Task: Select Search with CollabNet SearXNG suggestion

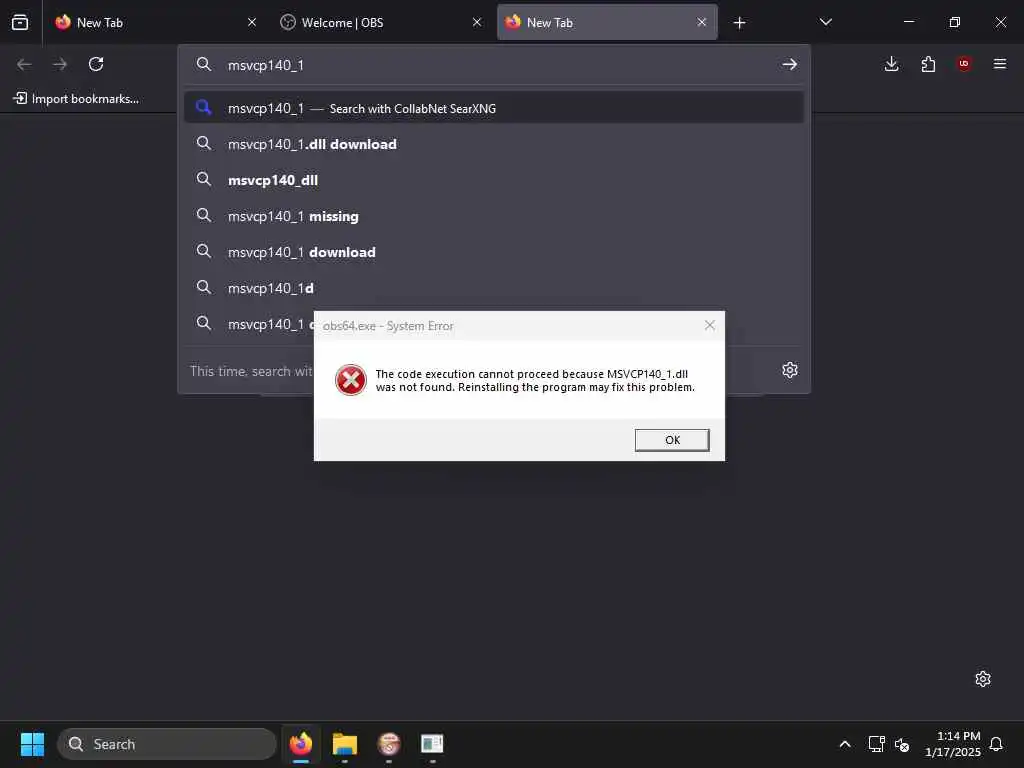Action: click(494, 108)
